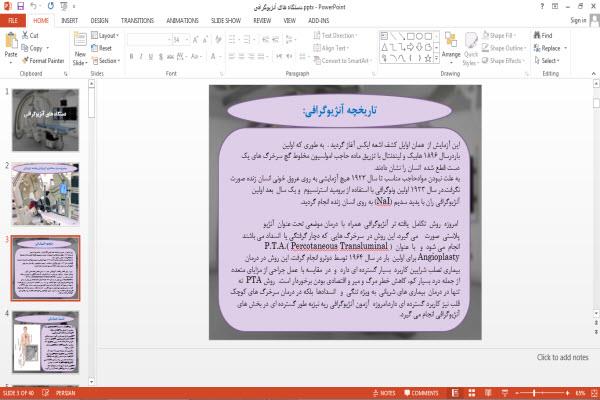600x400 pixels.
Task: Open the Font Size combo box
Action: point(181,39)
